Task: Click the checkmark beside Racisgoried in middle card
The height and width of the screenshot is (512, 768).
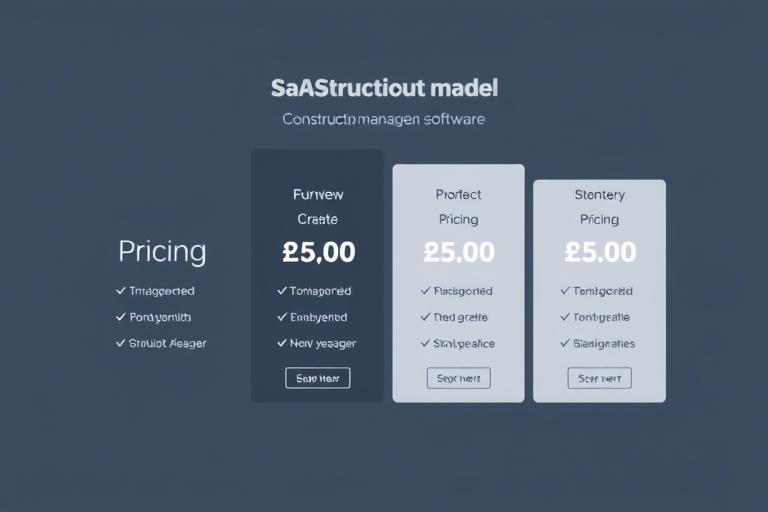Action: [425, 291]
